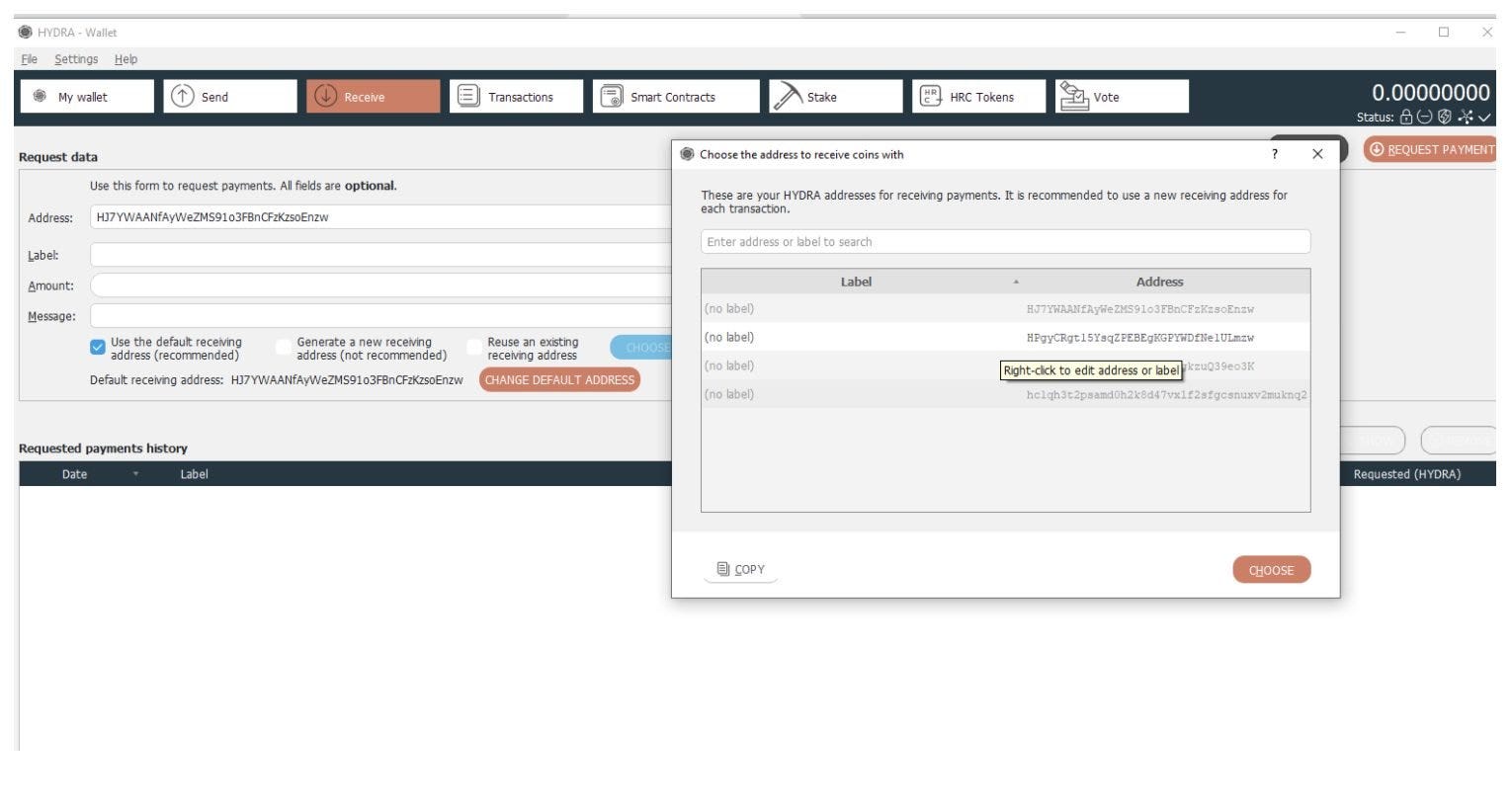Click the REQUEST PAYMENT button
Screen dimensions: 1512x812
[1430, 149]
